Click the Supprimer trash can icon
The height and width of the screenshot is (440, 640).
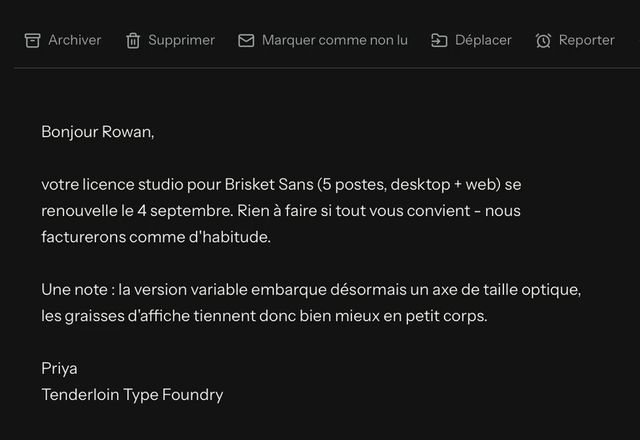click(133, 40)
